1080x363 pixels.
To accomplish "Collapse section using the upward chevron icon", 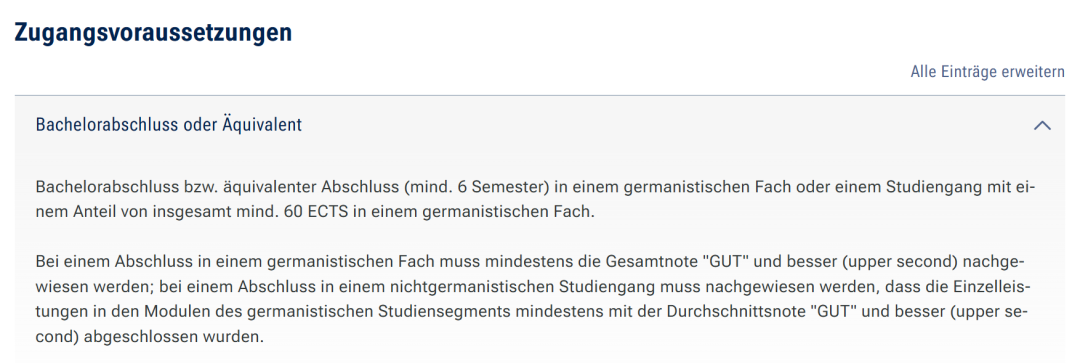I will tap(1042, 125).
